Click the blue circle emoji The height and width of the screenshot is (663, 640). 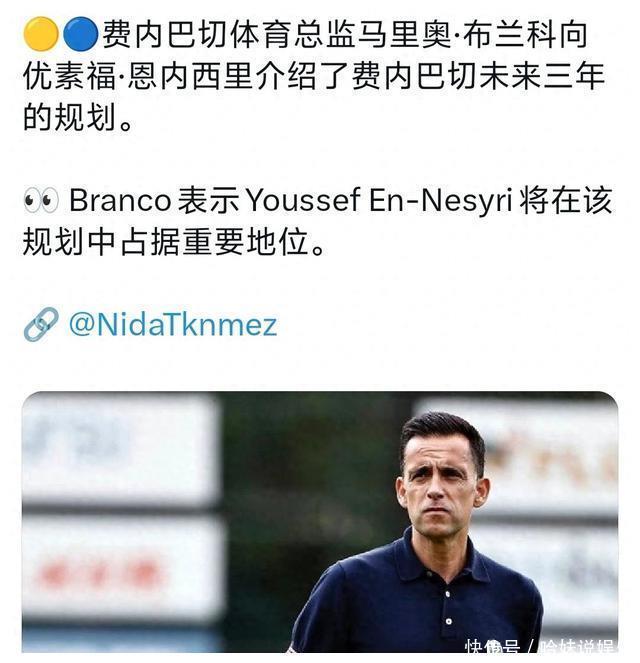[x=80, y=34]
